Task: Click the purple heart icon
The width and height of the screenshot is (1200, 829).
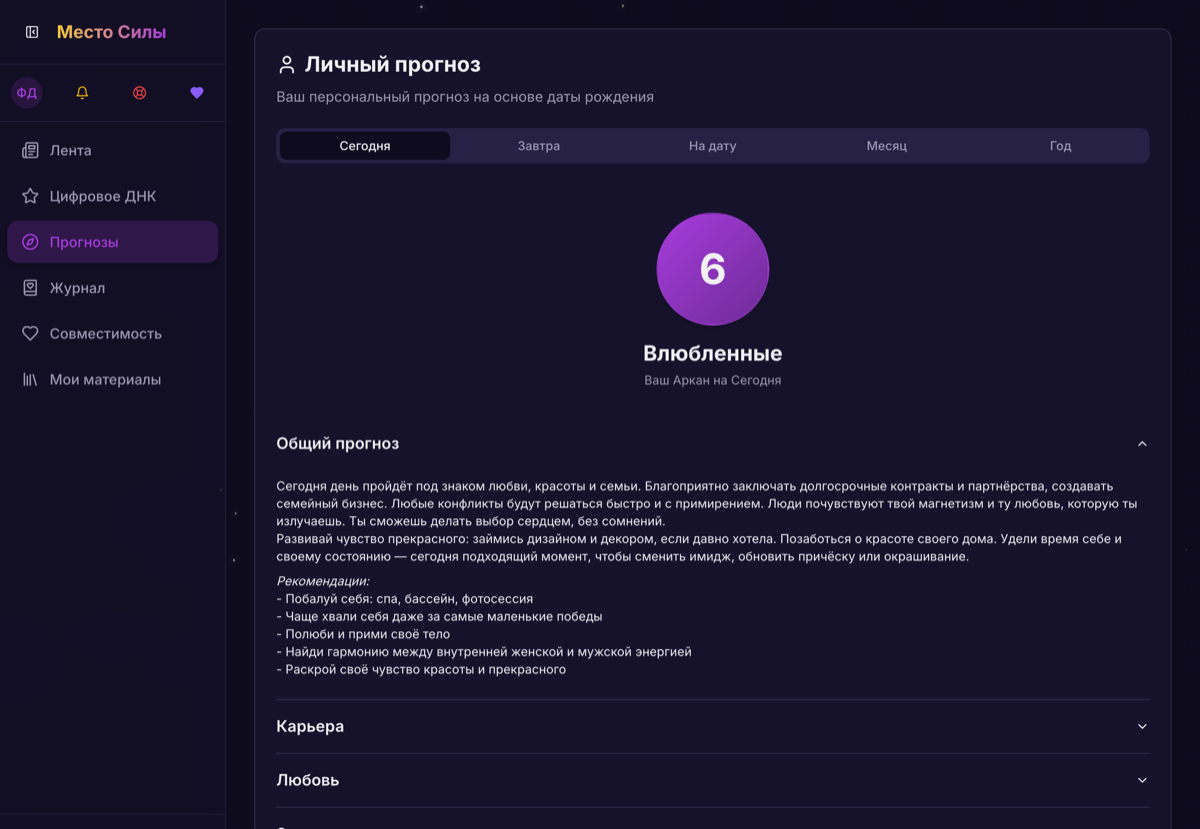Action: pyautogui.click(x=197, y=93)
